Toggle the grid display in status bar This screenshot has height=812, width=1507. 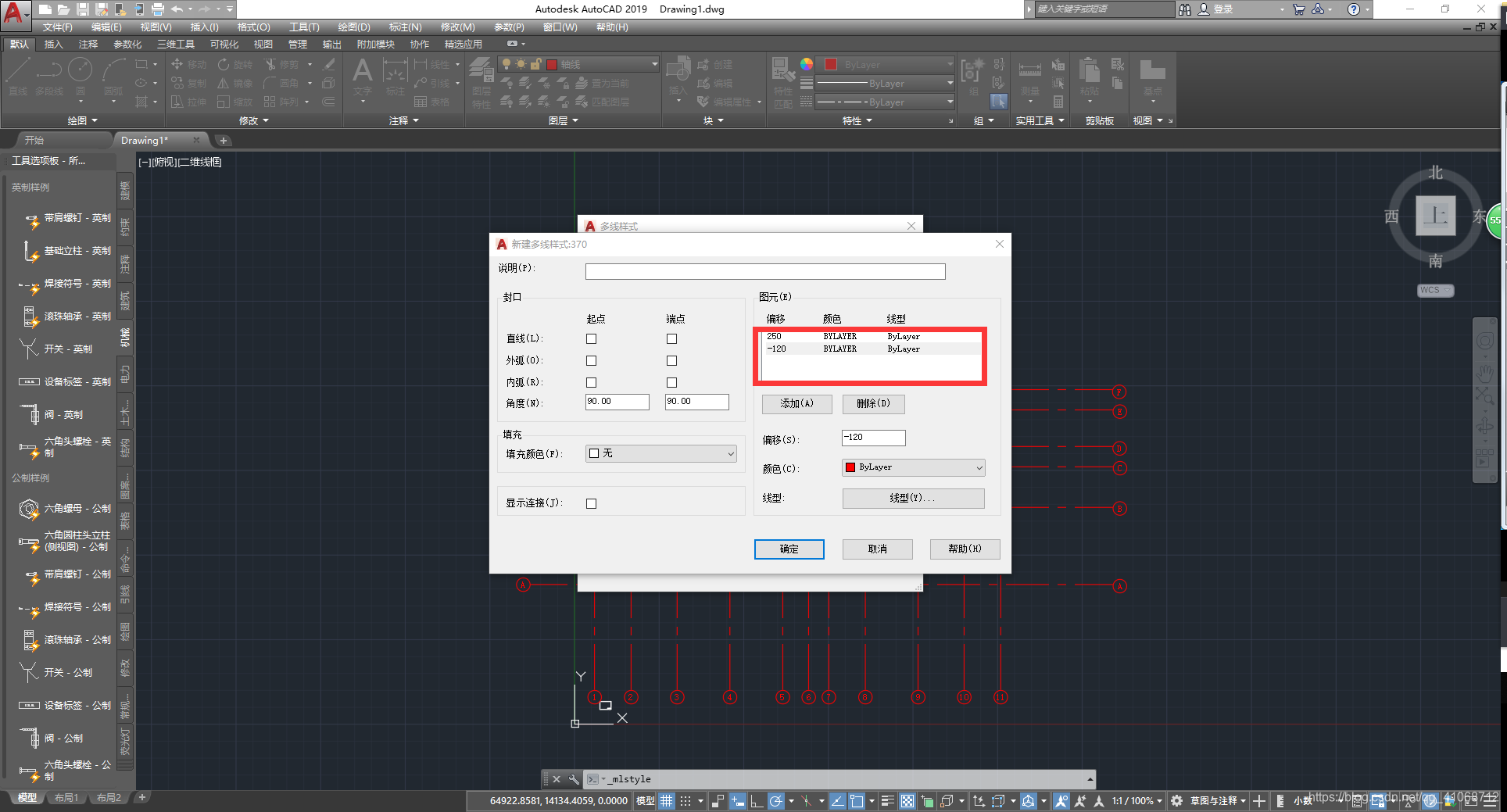666,800
